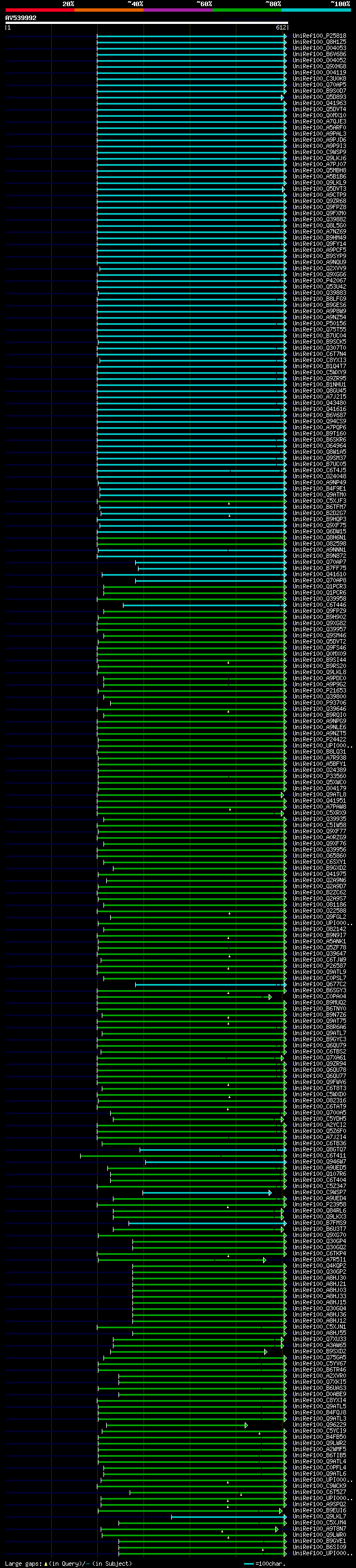Click the AV539992 query name

coord(21,18)
